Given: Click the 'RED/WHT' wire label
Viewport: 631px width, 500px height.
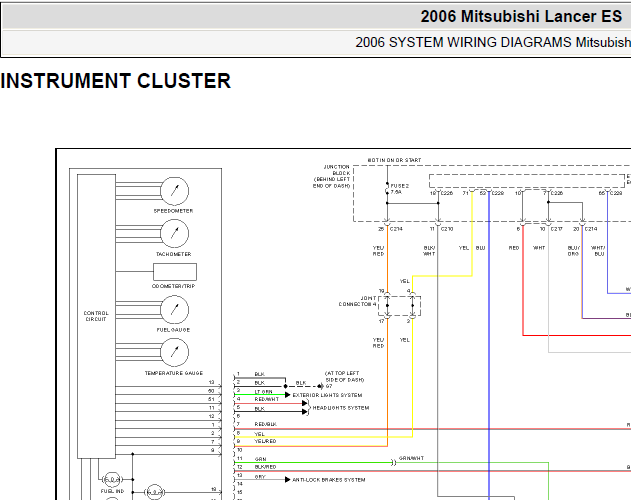Looking at the screenshot, I should point(267,399).
